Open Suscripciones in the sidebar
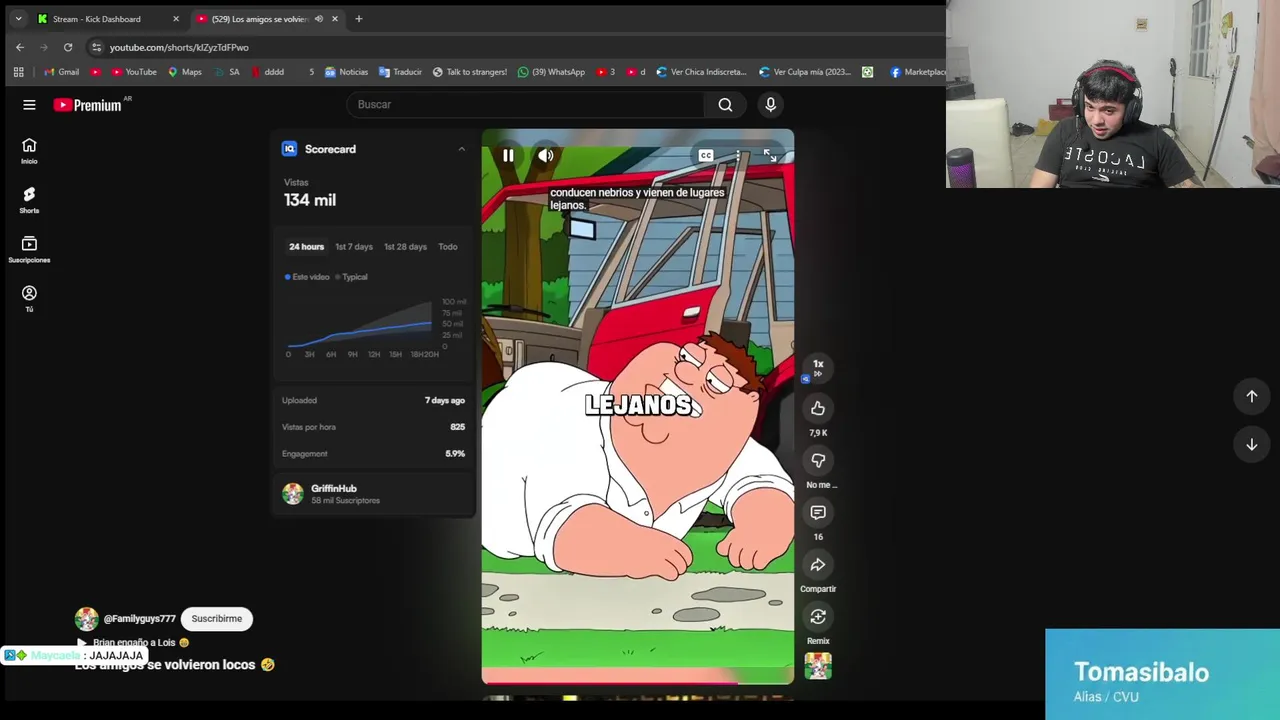Viewport: 1280px width, 720px height. coord(29,250)
